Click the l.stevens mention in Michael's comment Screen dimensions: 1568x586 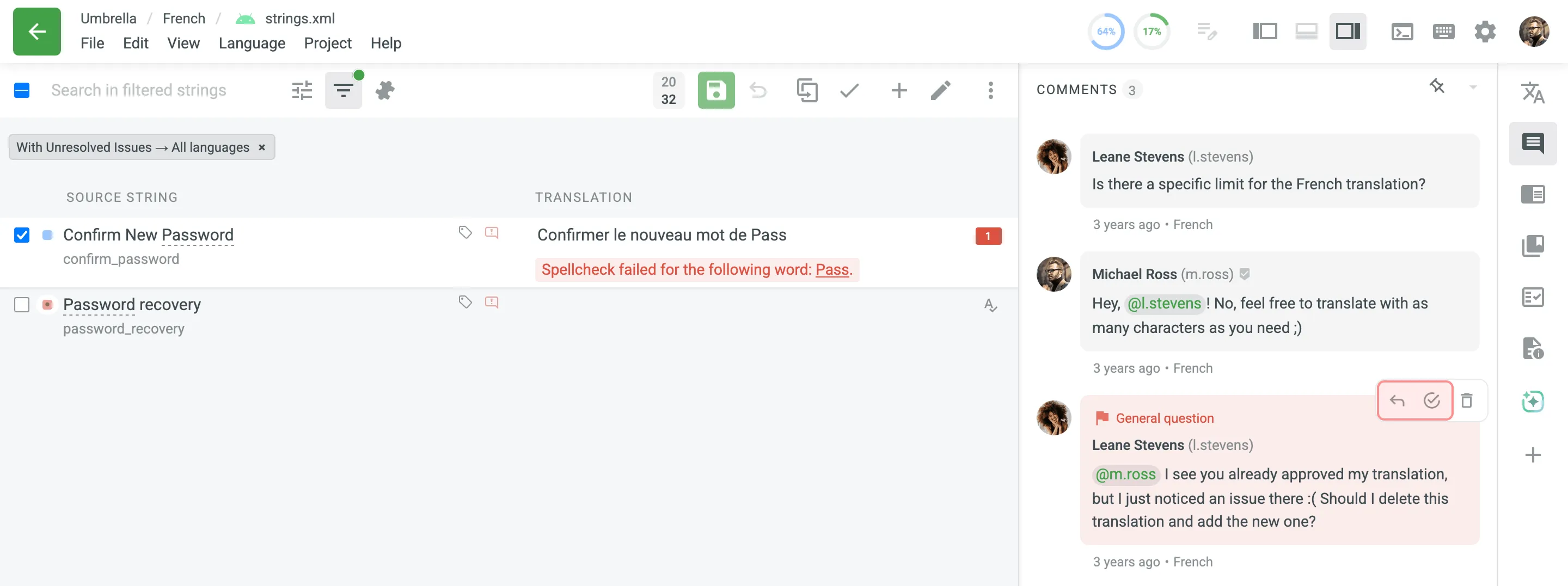pyautogui.click(x=1165, y=303)
